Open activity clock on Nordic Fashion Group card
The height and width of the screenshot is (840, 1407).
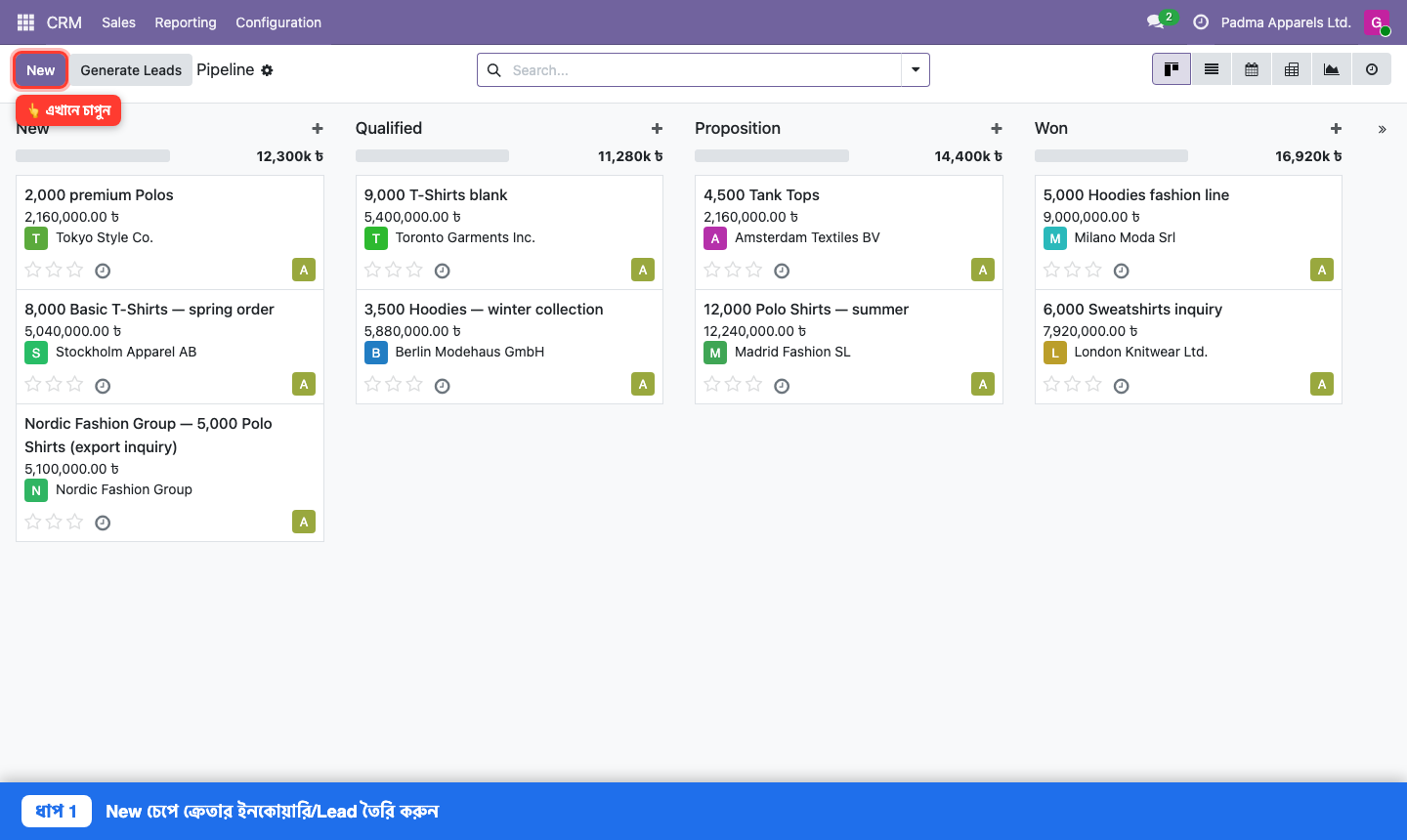pyautogui.click(x=103, y=523)
